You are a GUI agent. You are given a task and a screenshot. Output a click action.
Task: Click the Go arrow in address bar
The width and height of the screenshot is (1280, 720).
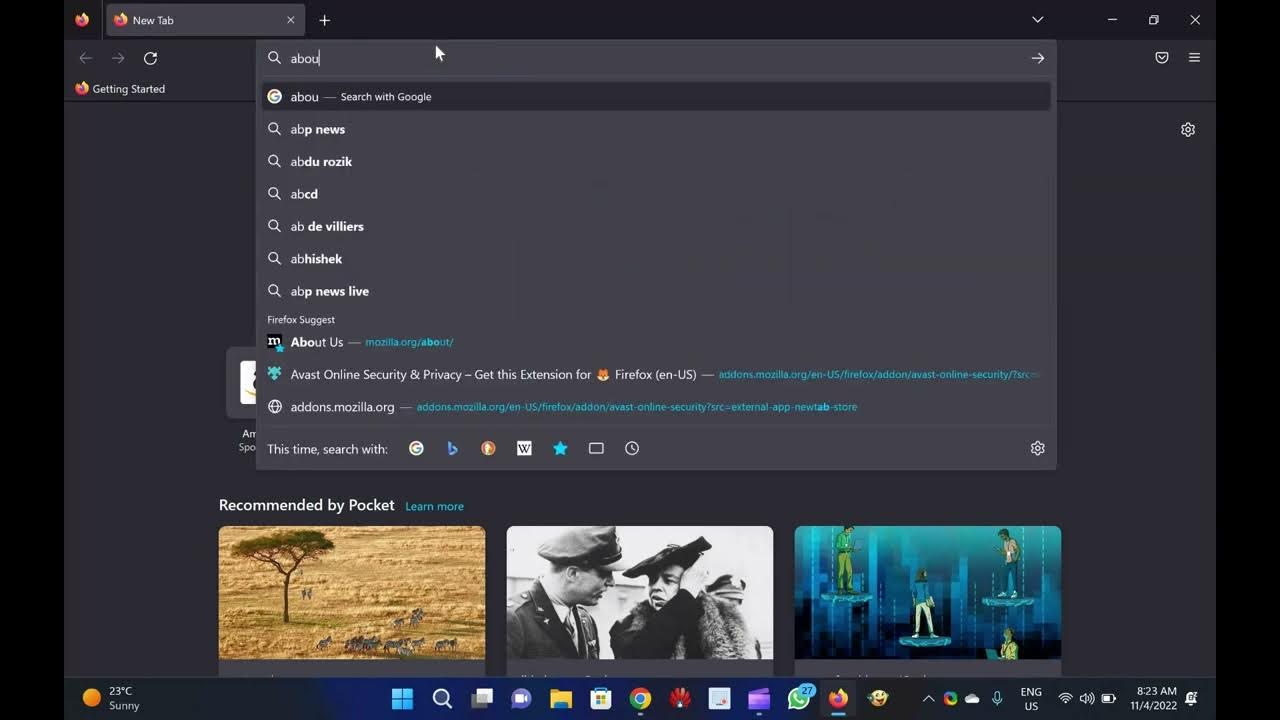tap(1037, 58)
